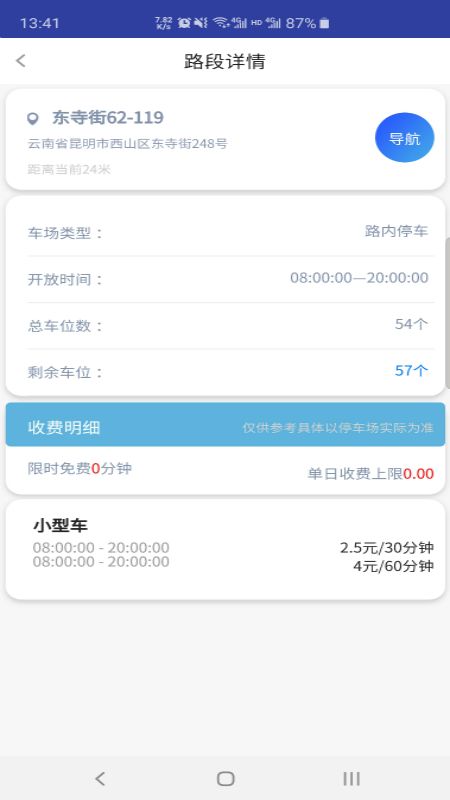
Task: Tap Android home button
Action: pyautogui.click(x=226, y=779)
